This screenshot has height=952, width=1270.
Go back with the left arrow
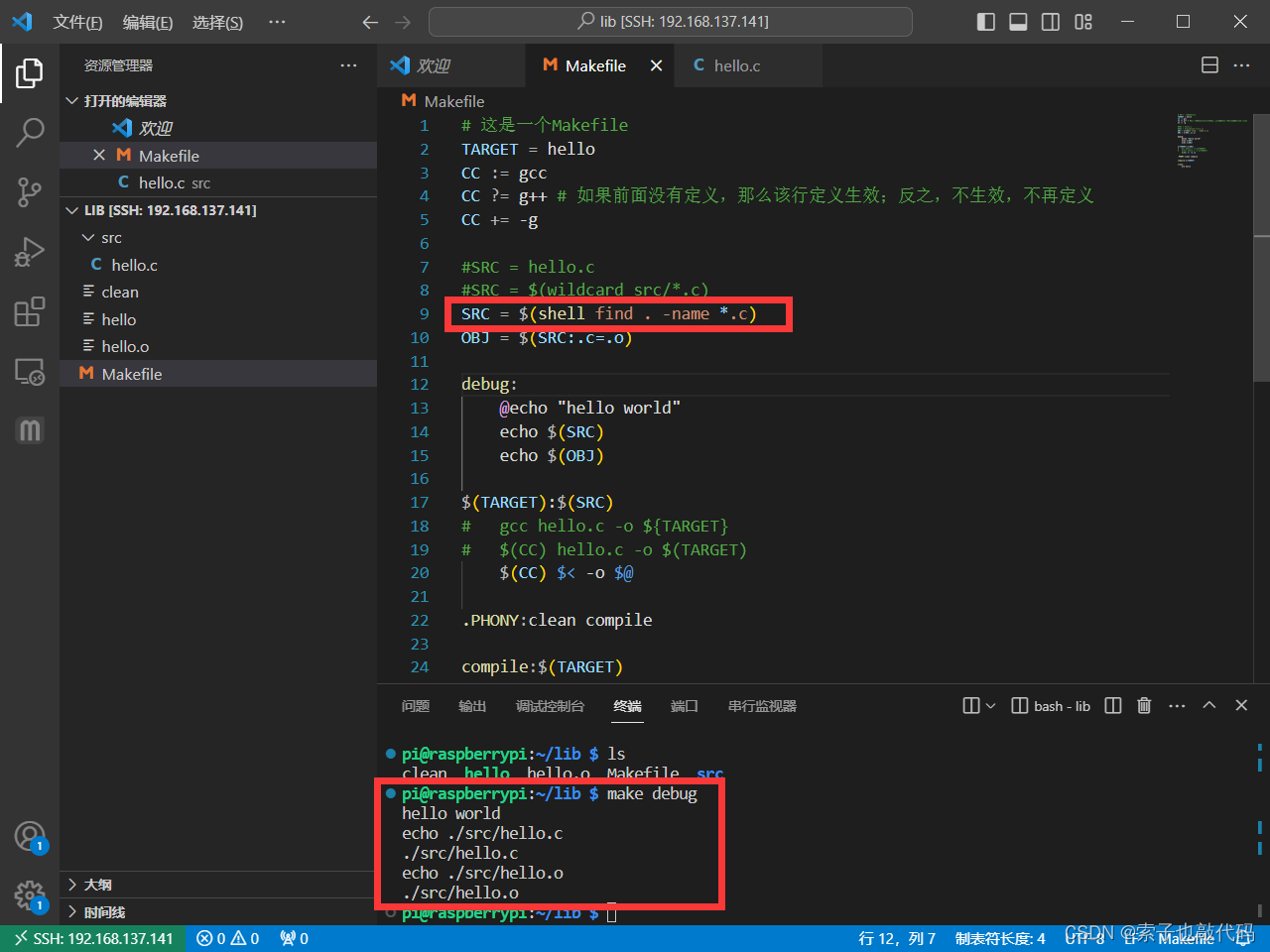pyautogui.click(x=370, y=22)
